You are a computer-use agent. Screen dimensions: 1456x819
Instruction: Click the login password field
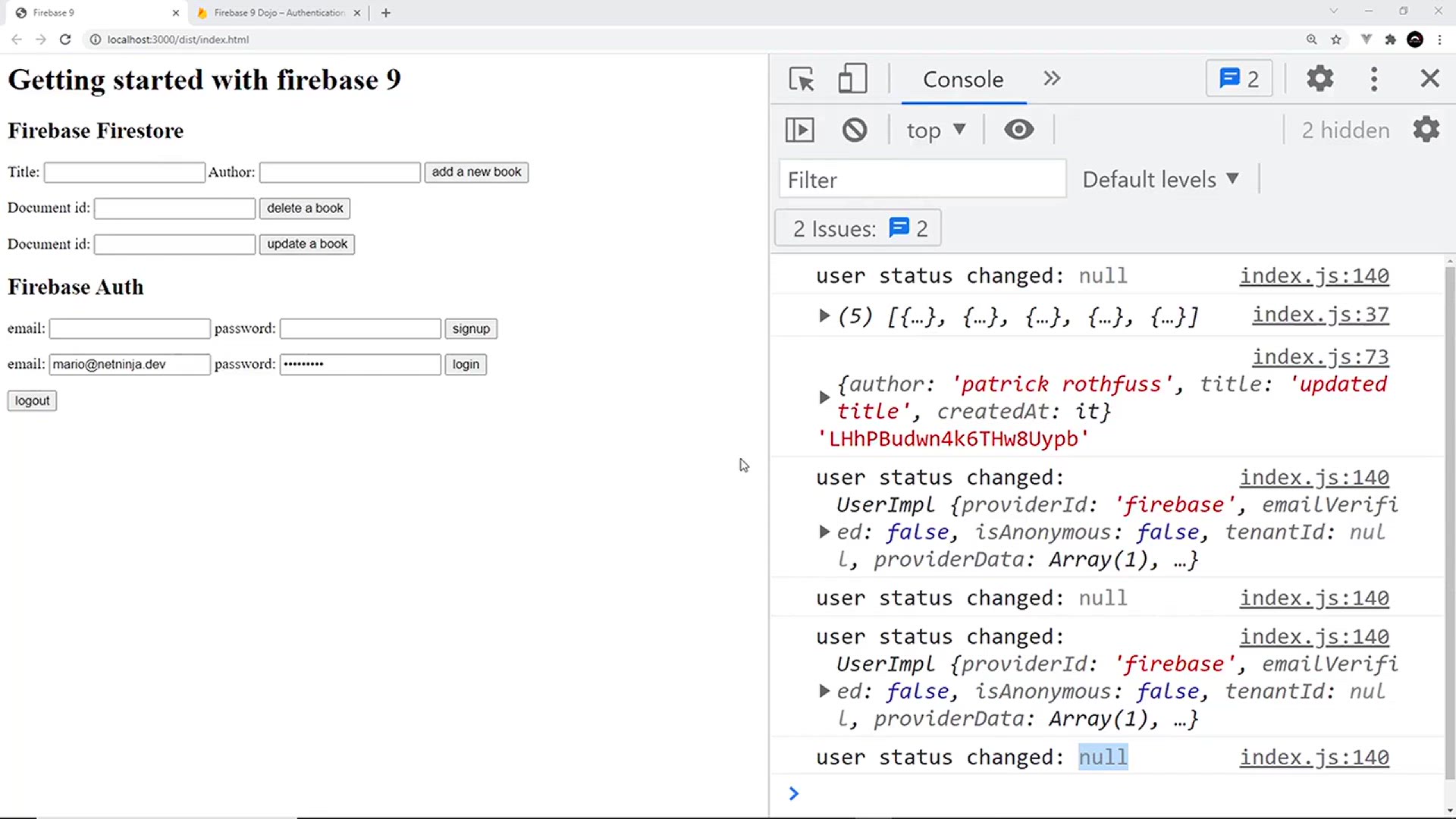[x=360, y=365]
